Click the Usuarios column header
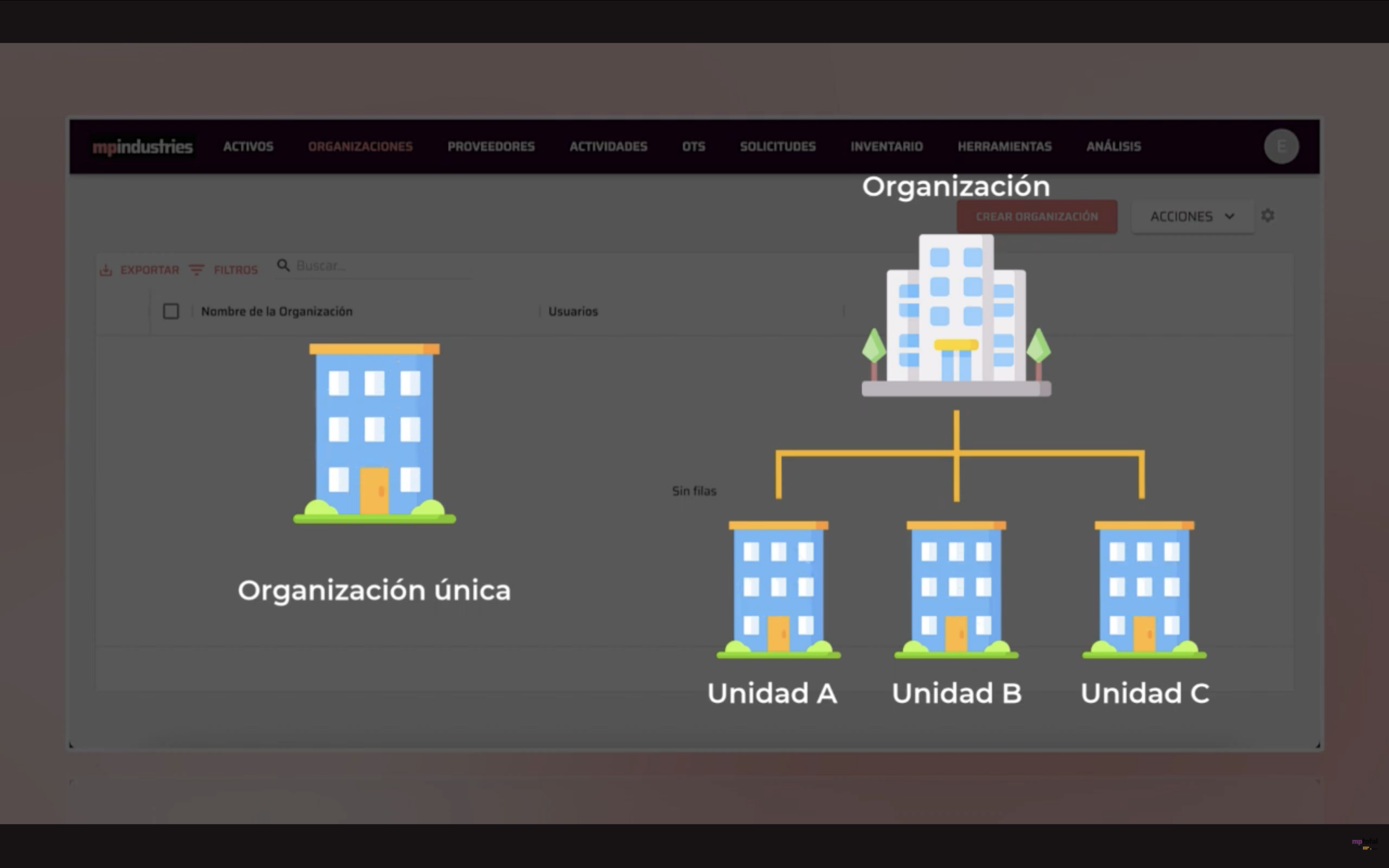Image resolution: width=1389 pixels, height=868 pixels. 573,311
